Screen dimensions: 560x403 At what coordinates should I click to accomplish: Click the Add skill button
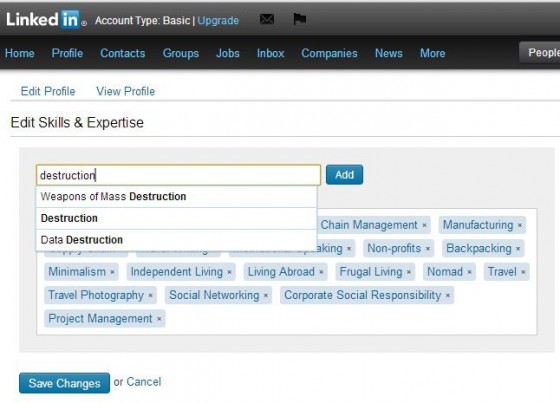(344, 175)
